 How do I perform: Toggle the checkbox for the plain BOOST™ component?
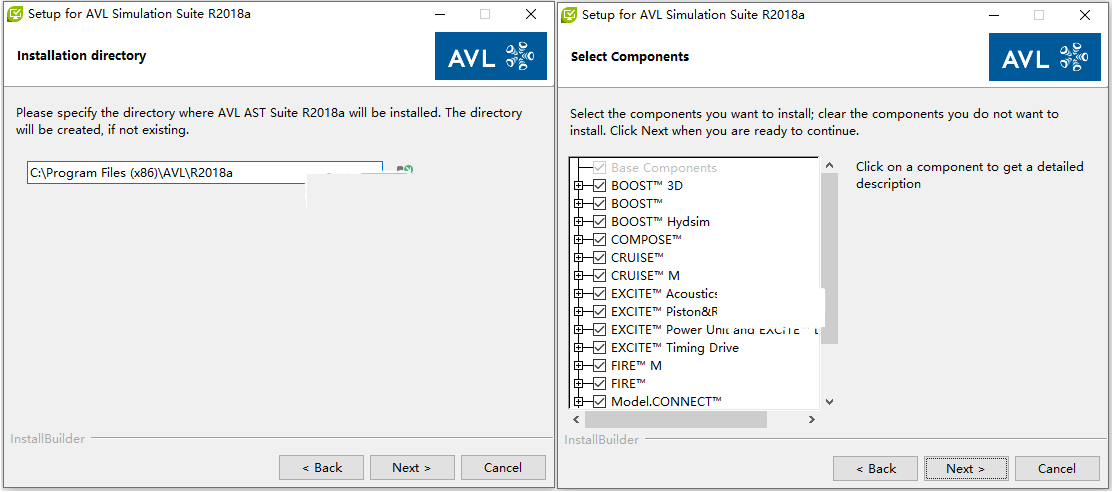599,203
